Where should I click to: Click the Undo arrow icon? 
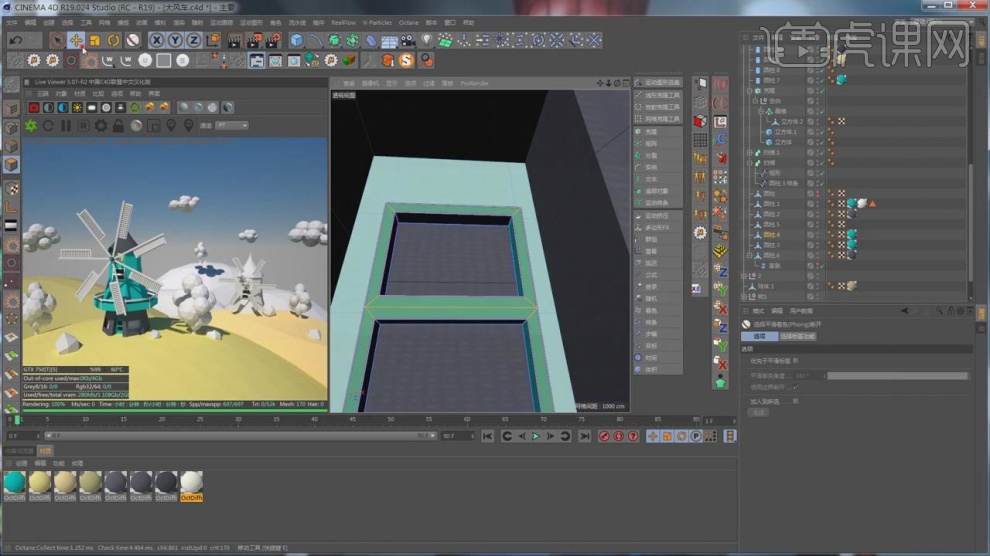(x=15, y=41)
